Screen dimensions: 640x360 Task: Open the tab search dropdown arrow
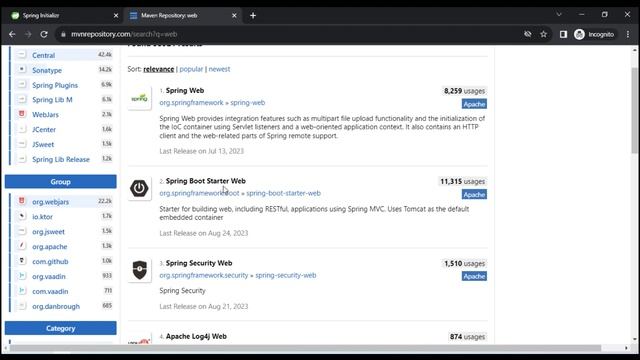pyautogui.click(x=559, y=15)
